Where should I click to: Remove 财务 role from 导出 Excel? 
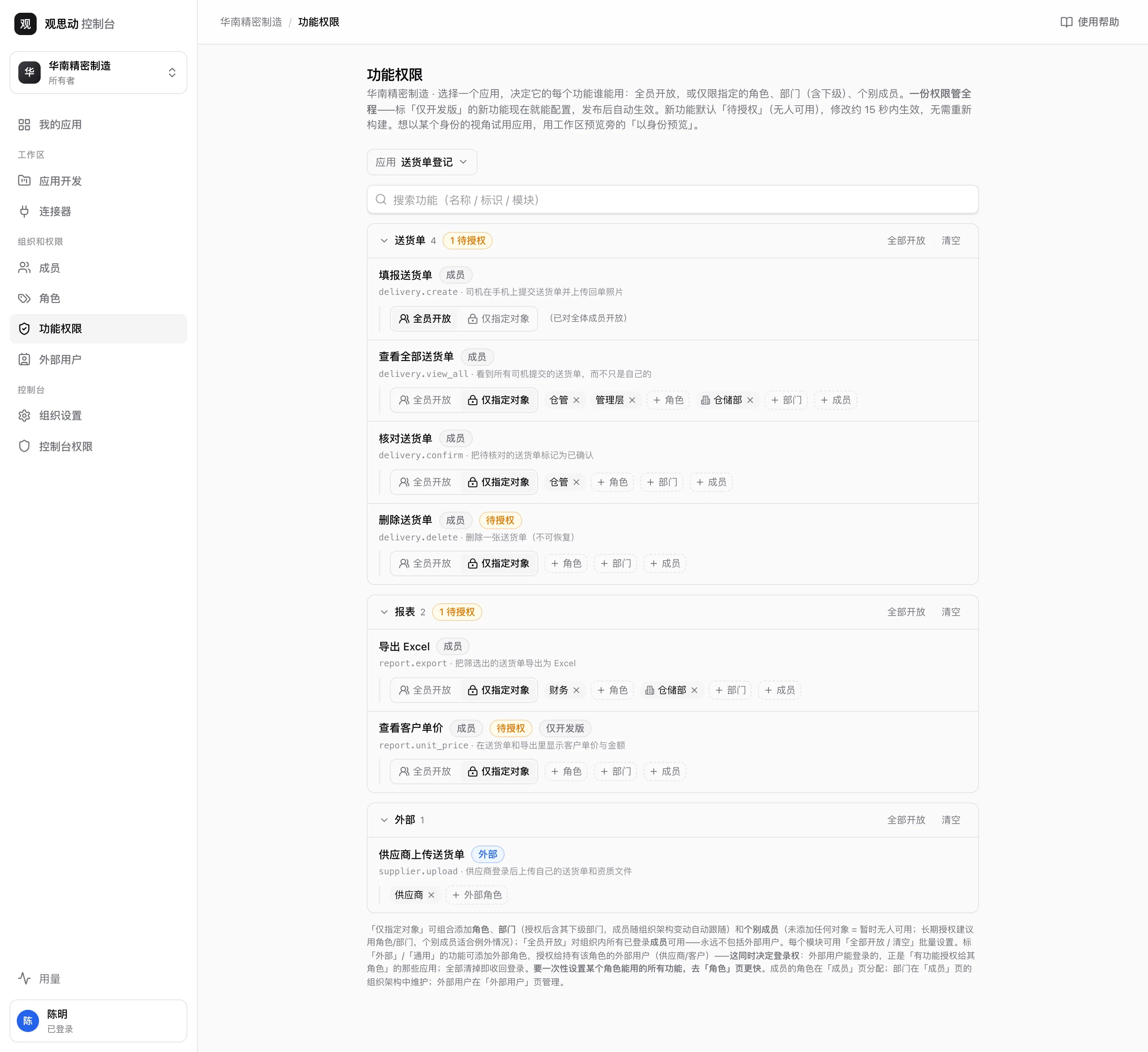pos(576,690)
